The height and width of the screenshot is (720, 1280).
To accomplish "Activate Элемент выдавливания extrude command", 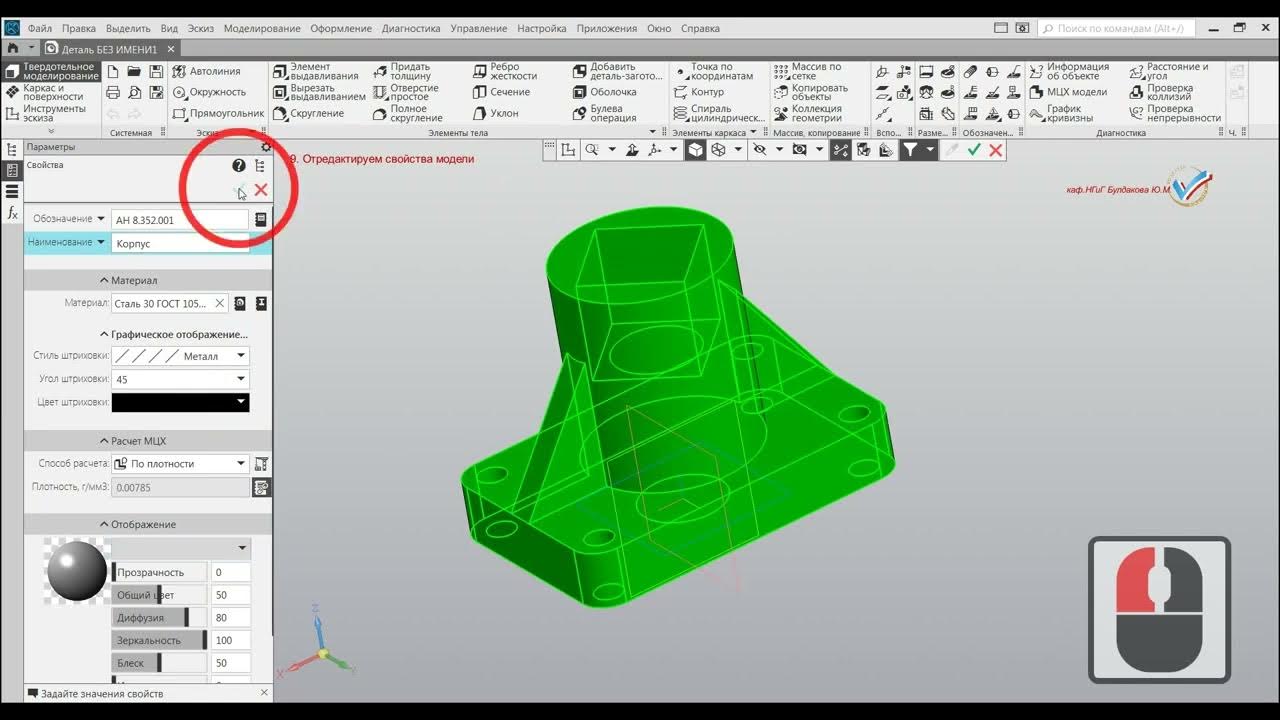I will [316, 71].
